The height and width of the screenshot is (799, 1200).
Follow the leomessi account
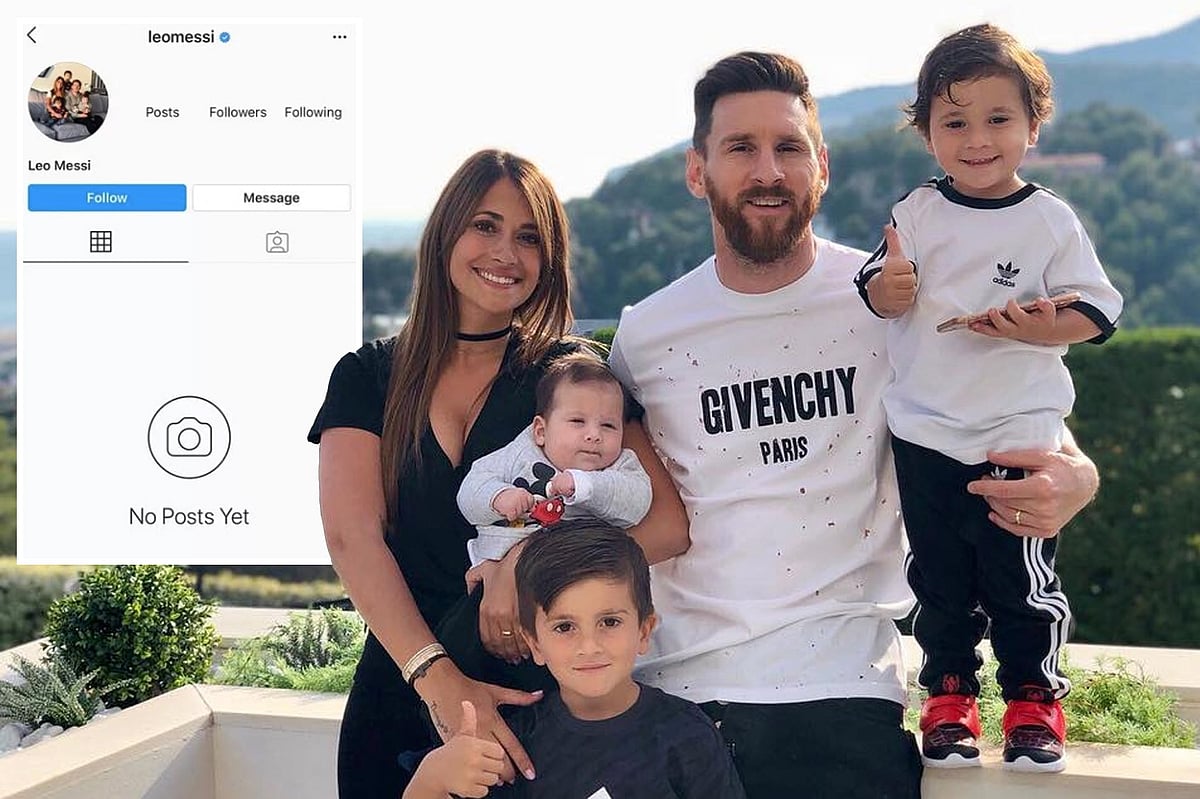coord(107,198)
